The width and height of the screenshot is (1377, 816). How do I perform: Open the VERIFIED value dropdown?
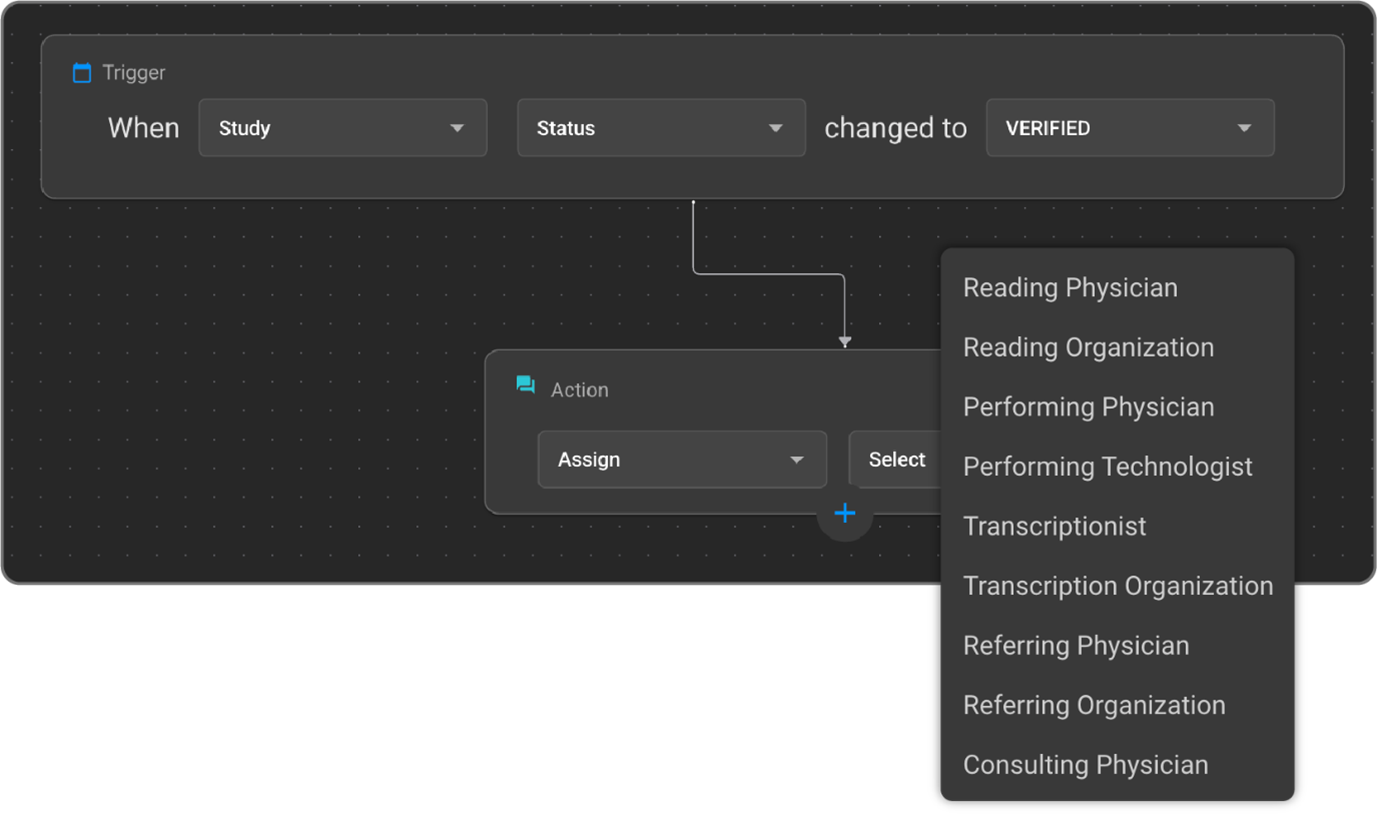1129,128
